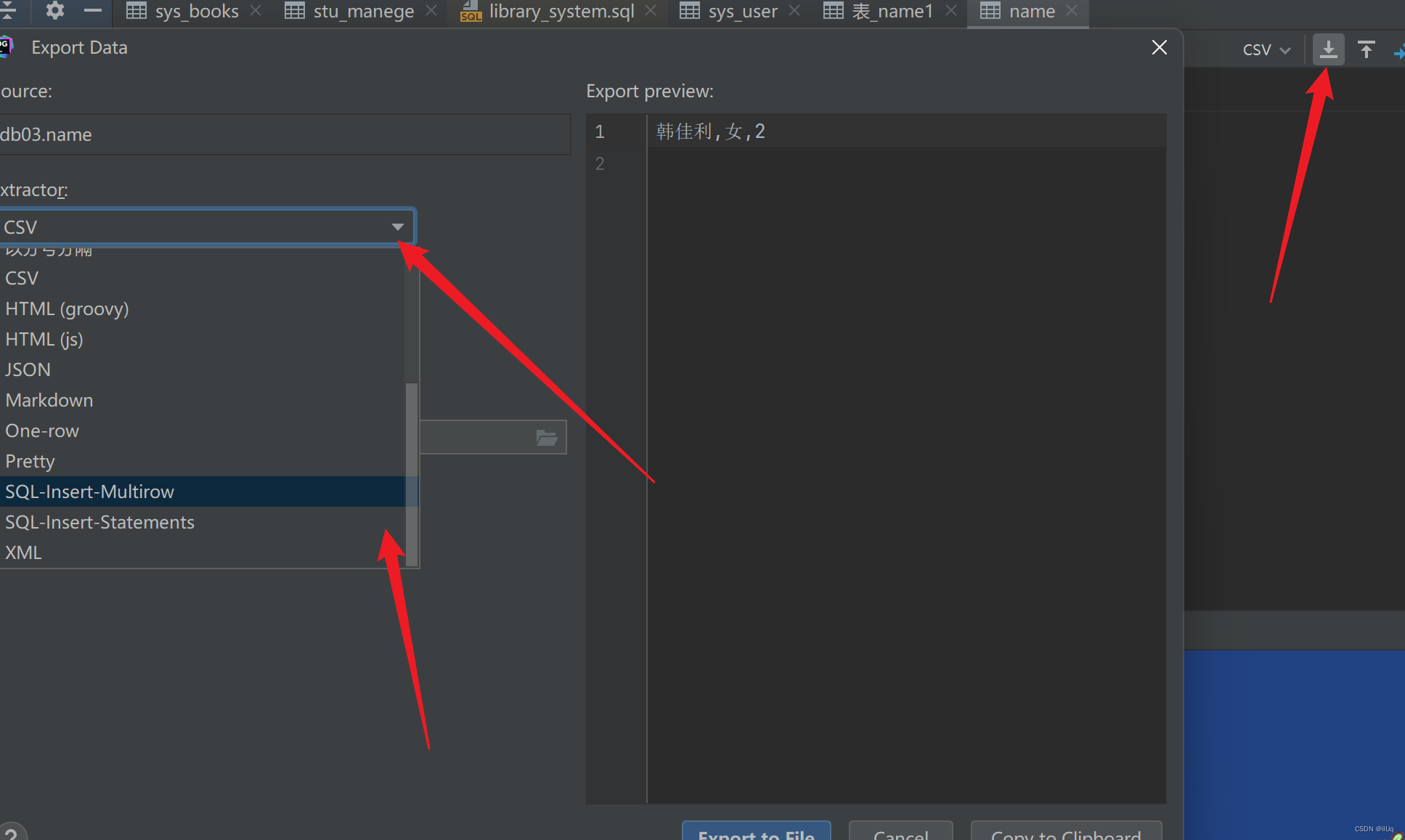Click the Cancel button
This screenshot has height=840, width=1405.
[x=900, y=832]
